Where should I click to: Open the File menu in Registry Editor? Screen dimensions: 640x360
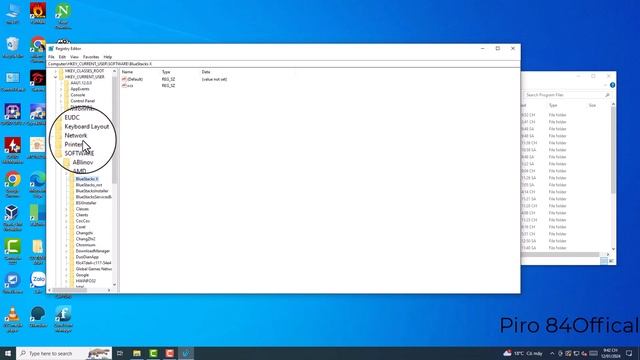click(x=51, y=57)
